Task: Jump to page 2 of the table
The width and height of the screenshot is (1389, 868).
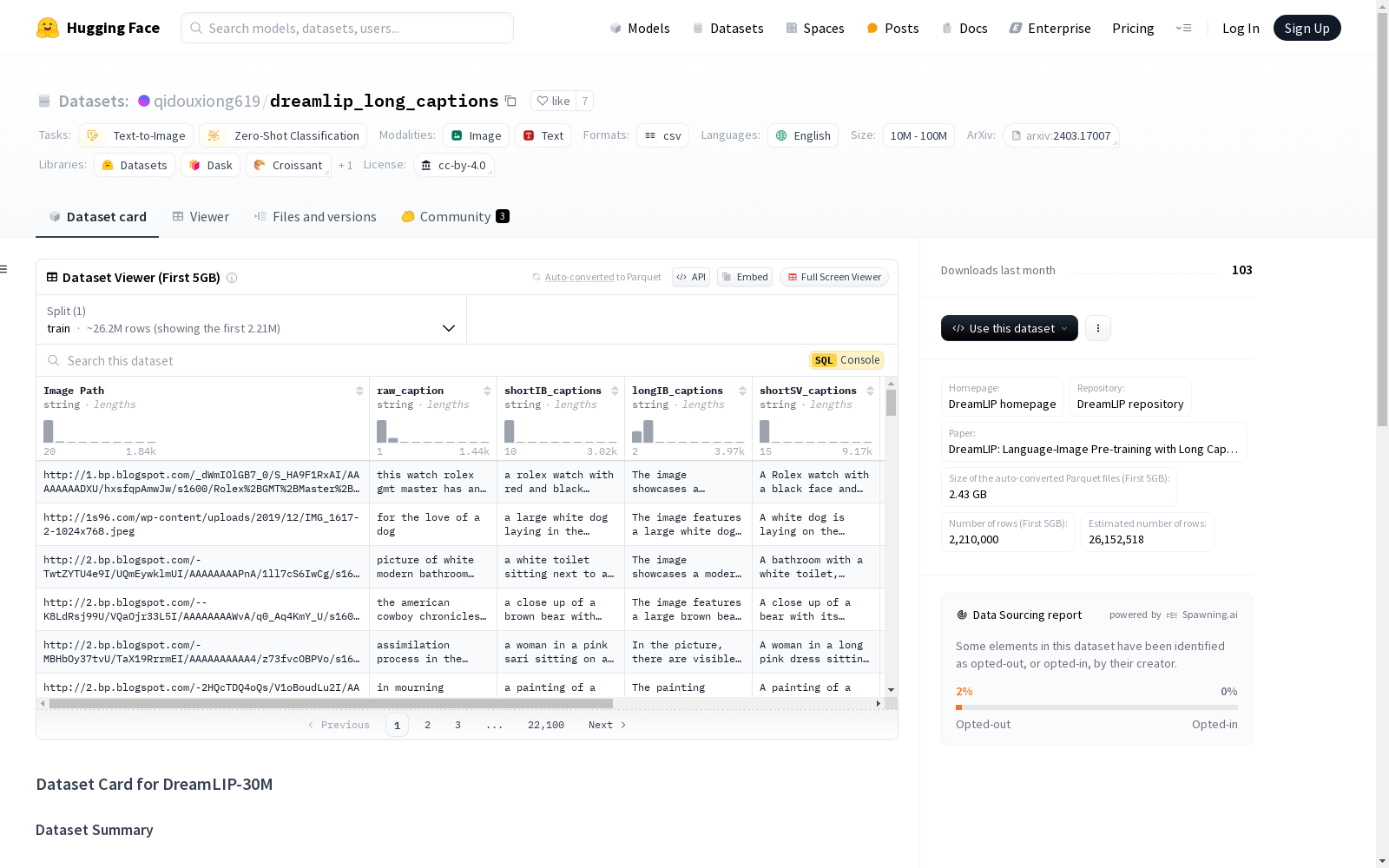Action: (x=427, y=725)
